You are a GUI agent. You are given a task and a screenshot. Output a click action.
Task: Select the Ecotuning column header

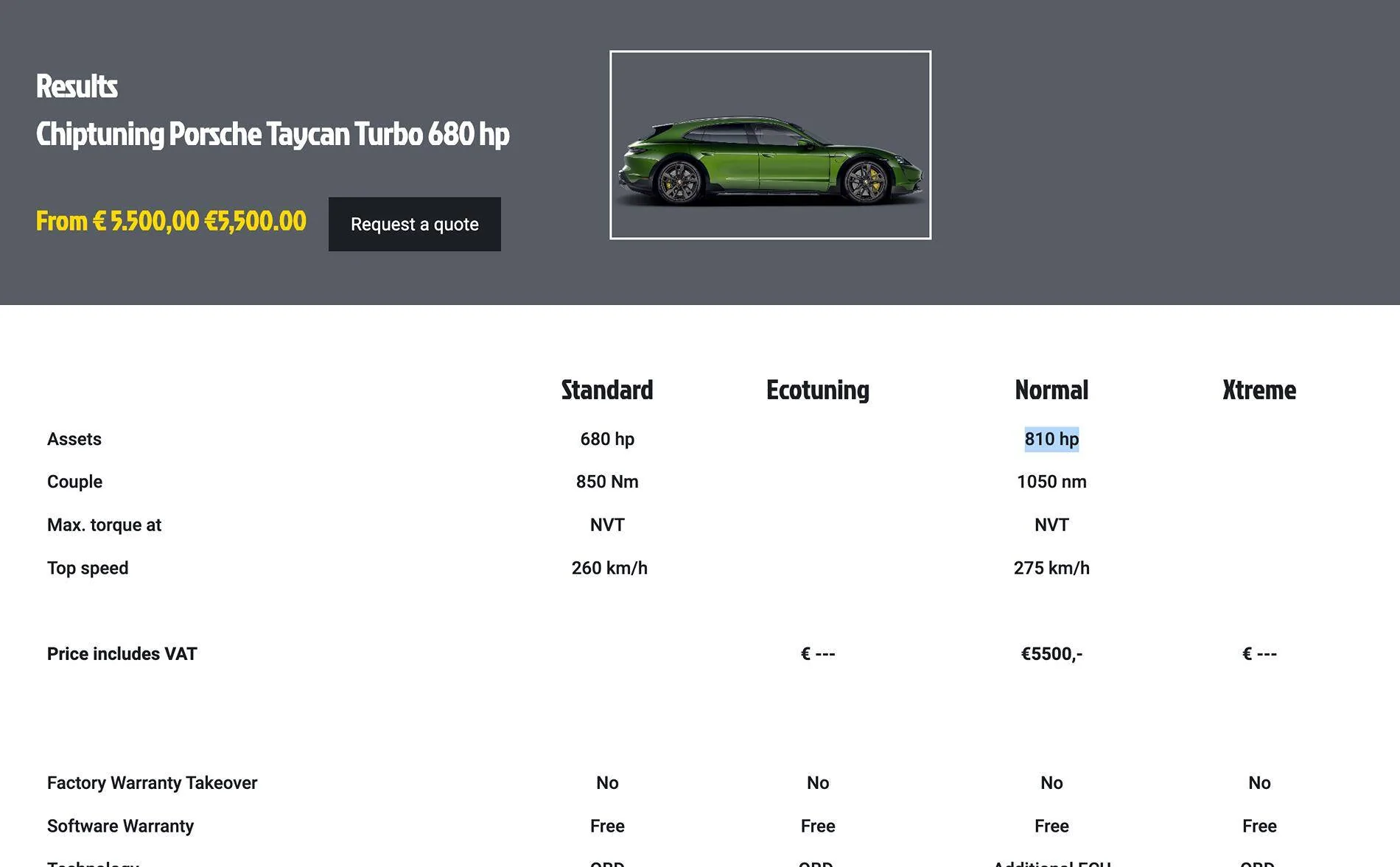click(818, 390)
